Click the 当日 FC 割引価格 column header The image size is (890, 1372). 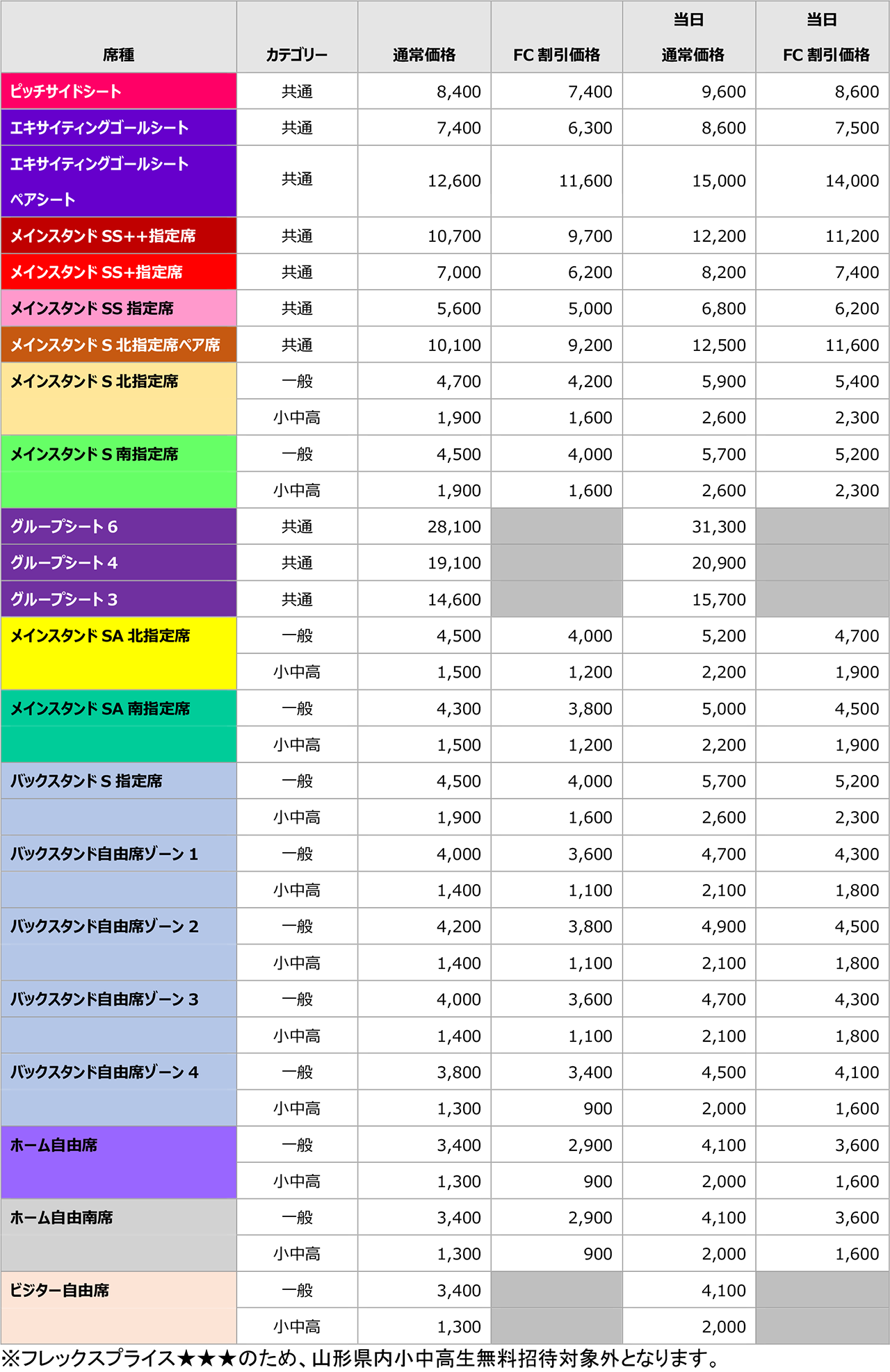[823, 38]
